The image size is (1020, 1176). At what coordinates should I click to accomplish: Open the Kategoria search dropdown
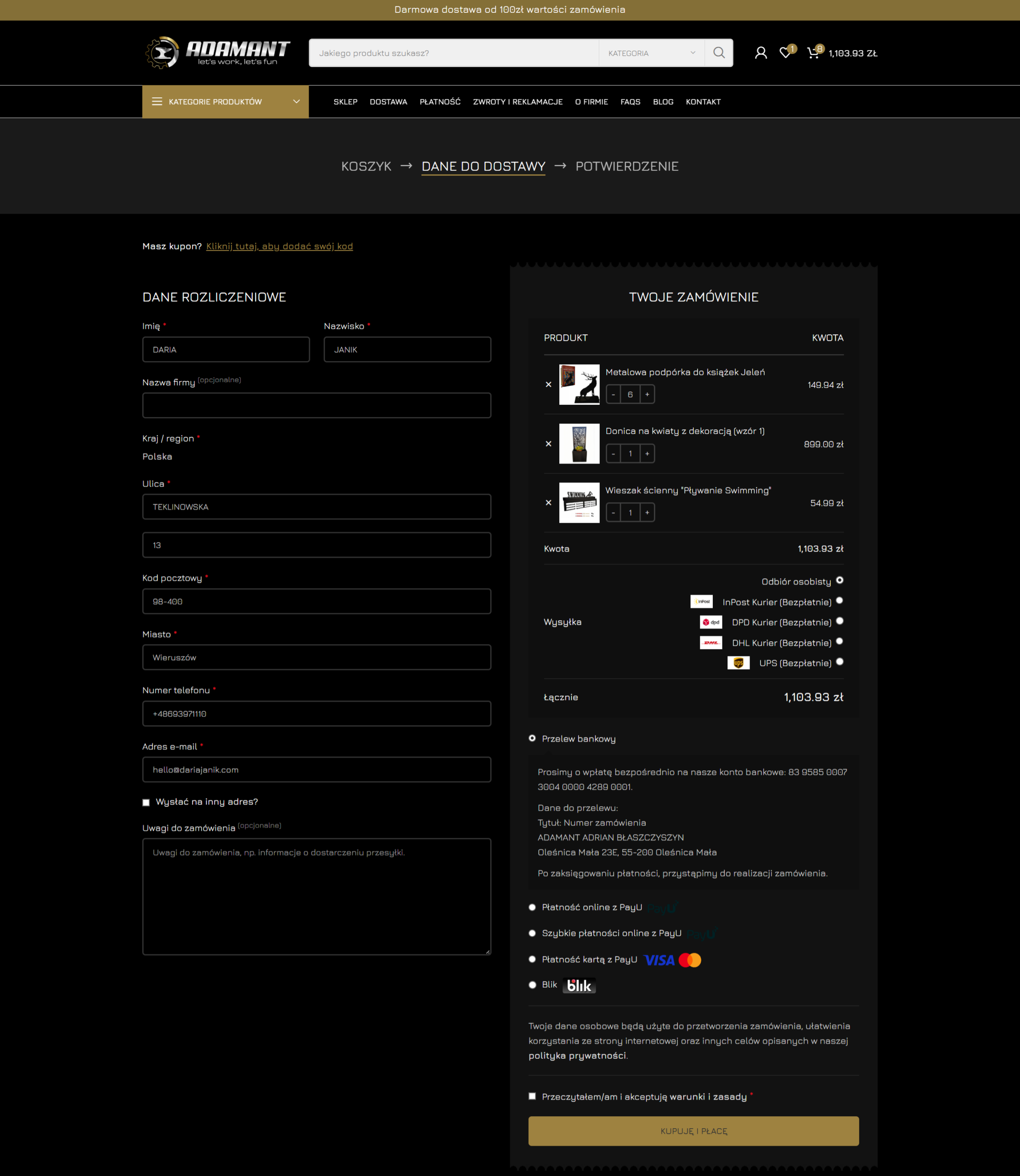click(651, 53)
